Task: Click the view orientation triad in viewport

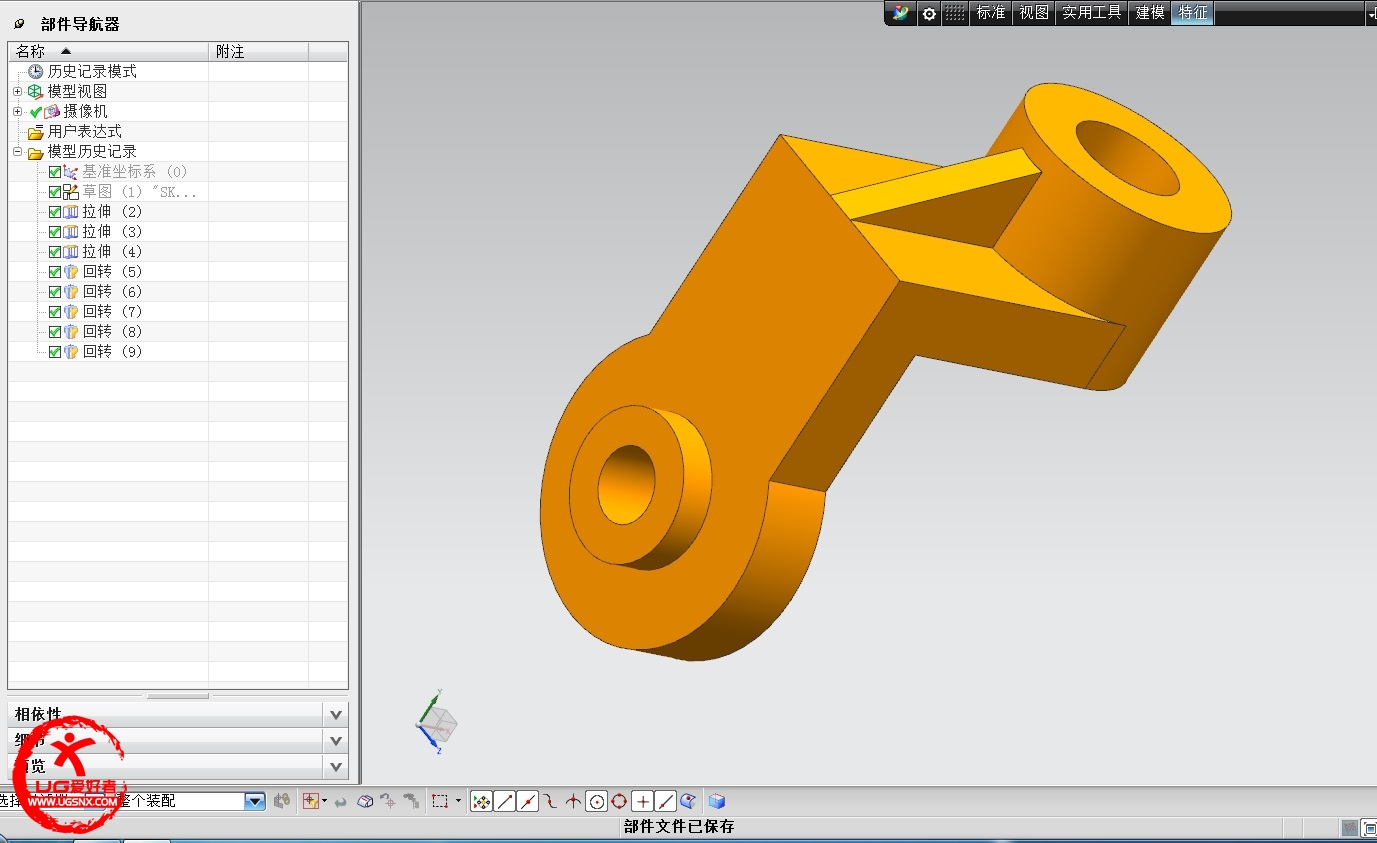Action: [x=436, y=722]
